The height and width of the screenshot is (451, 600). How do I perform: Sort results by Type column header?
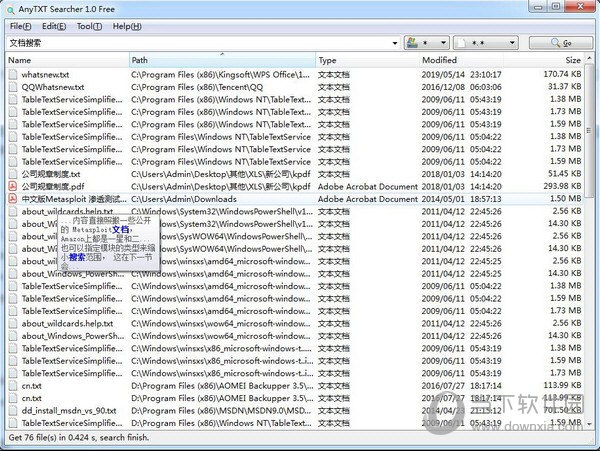367,60
